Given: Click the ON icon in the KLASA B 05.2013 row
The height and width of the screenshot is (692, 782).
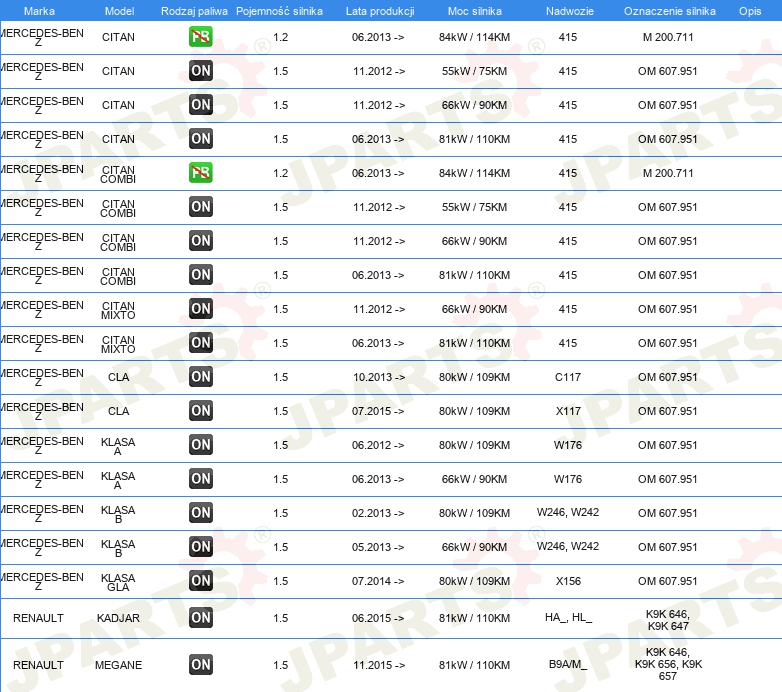Looking at the screenshot, I should click(x=200, y=546).
